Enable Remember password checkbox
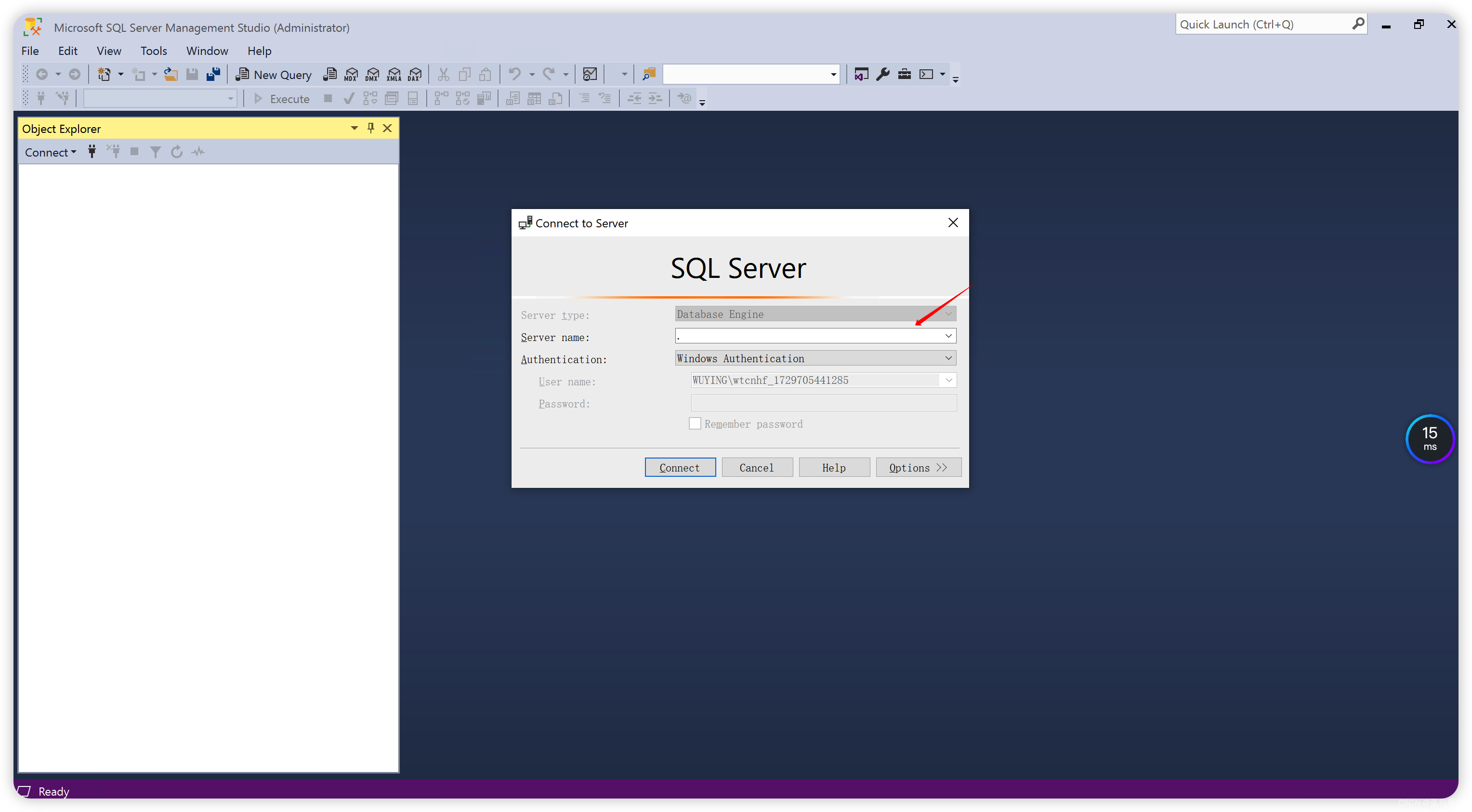This screenshot has height=812, width=1472. (694, 423)
